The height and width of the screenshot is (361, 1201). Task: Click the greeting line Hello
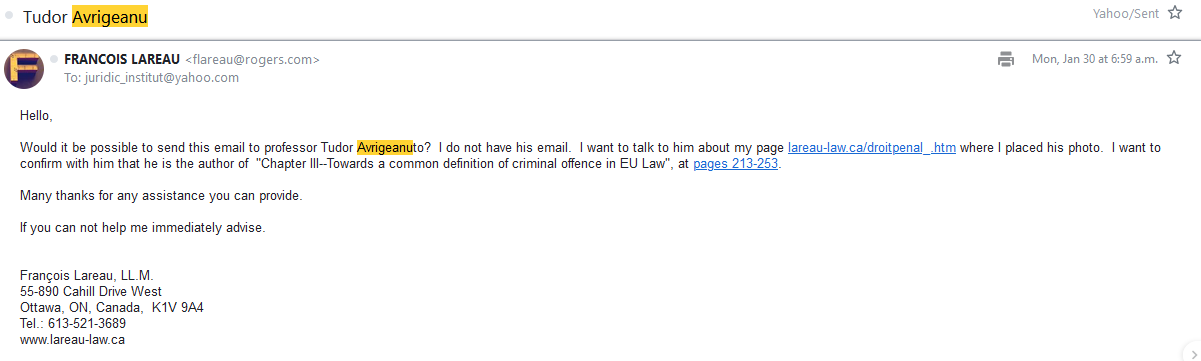click(x=36, y=116)
